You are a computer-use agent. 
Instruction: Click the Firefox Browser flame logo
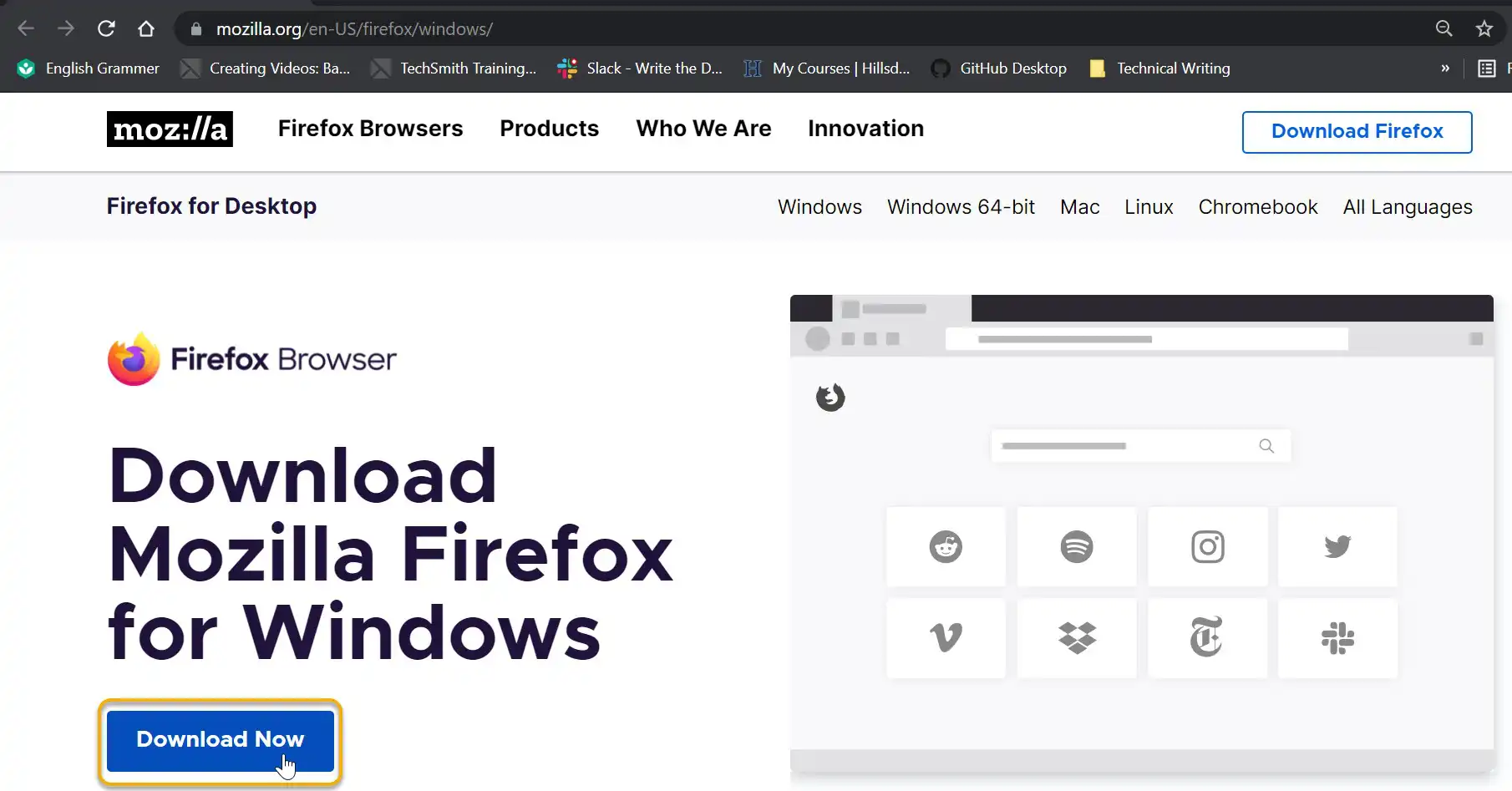point(134,359)
